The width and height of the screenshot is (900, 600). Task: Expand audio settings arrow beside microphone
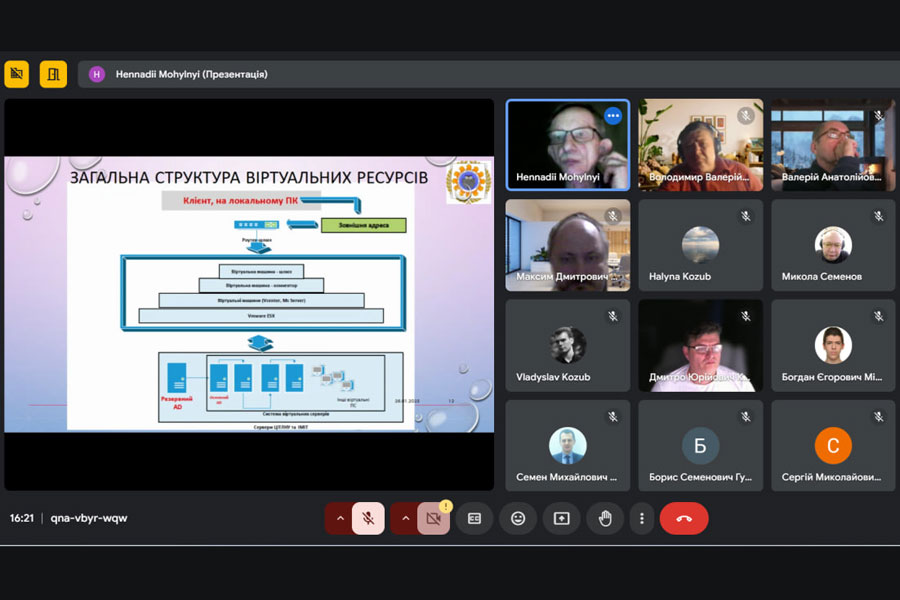339,518
